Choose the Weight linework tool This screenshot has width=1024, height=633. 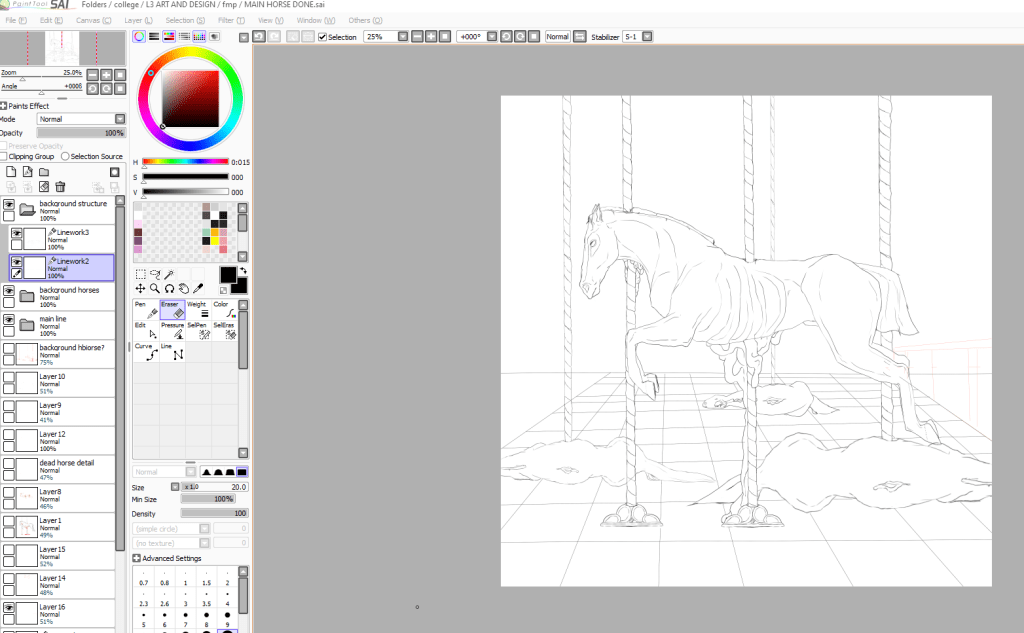click(x=200, y=310)
